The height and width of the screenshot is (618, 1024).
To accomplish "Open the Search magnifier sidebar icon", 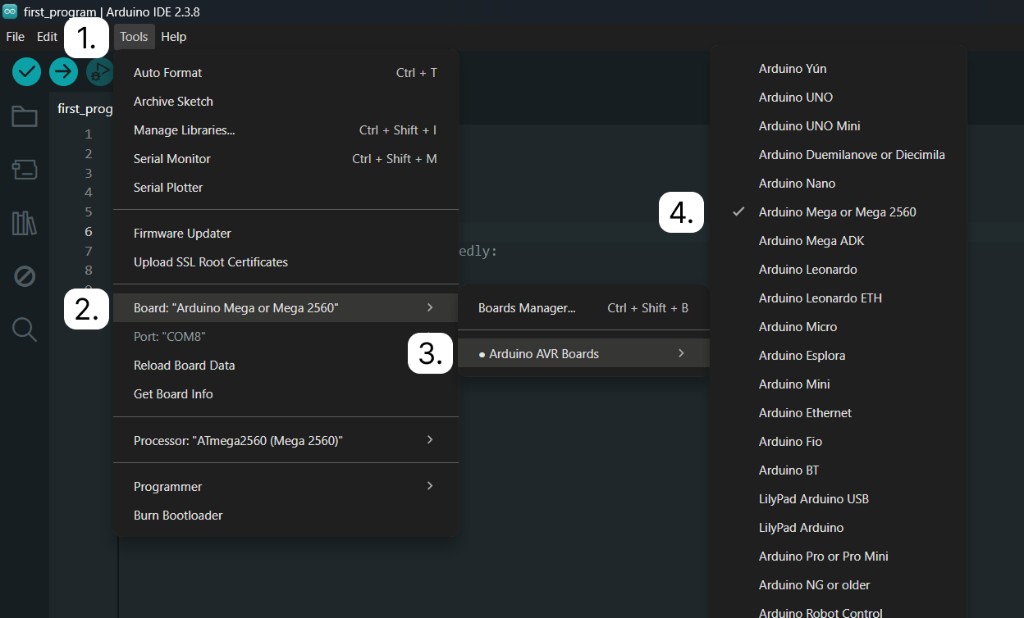I will [24, 330].
